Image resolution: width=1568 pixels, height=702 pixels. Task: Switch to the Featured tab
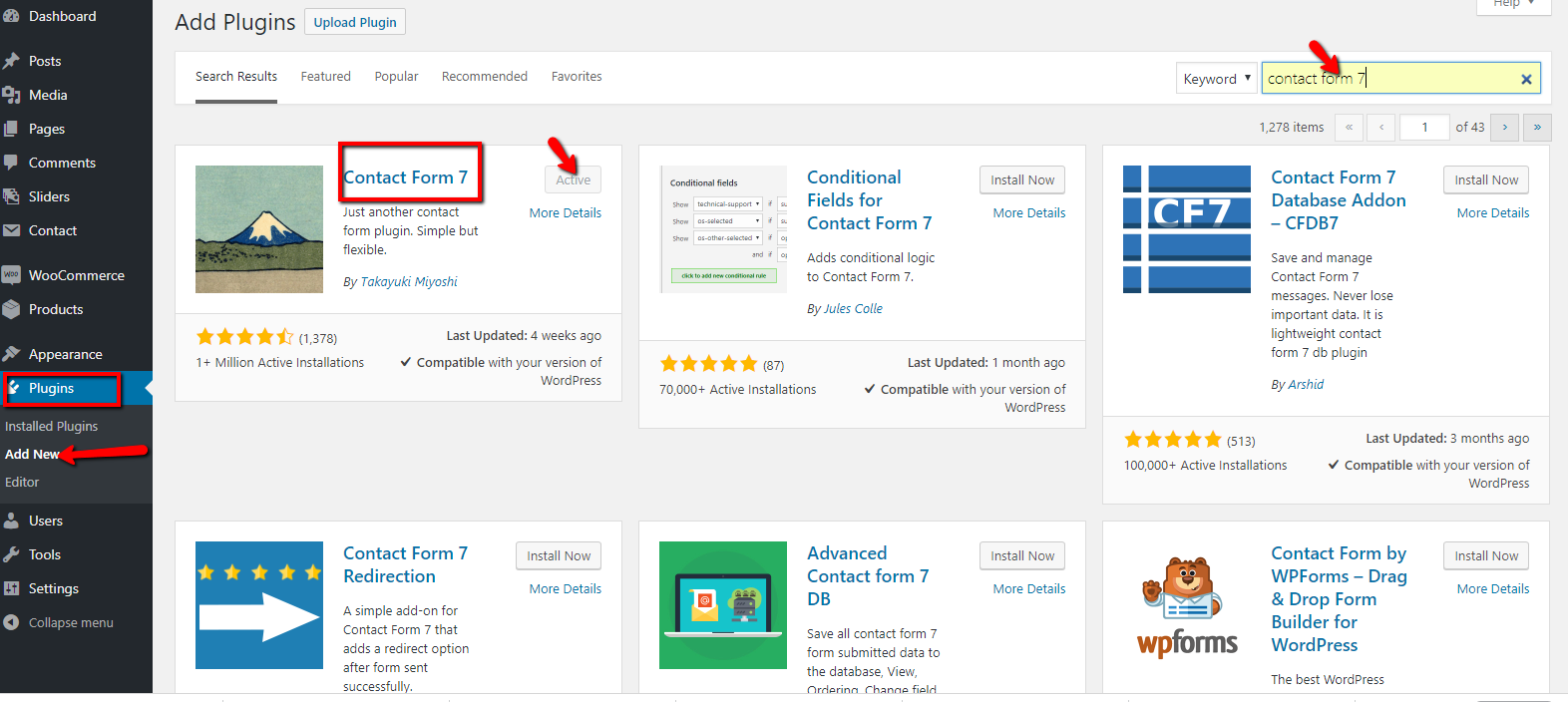[x=326, y=77]
